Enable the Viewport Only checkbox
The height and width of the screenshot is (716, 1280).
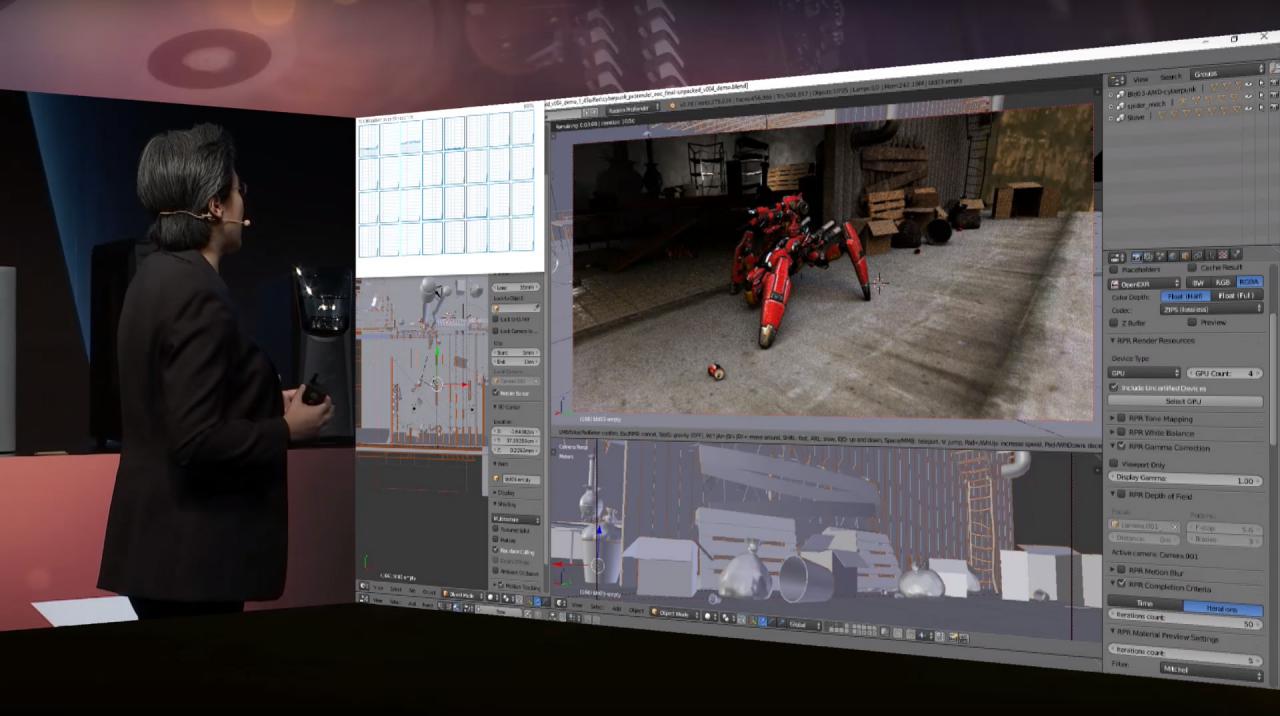tap(1114, 463)
